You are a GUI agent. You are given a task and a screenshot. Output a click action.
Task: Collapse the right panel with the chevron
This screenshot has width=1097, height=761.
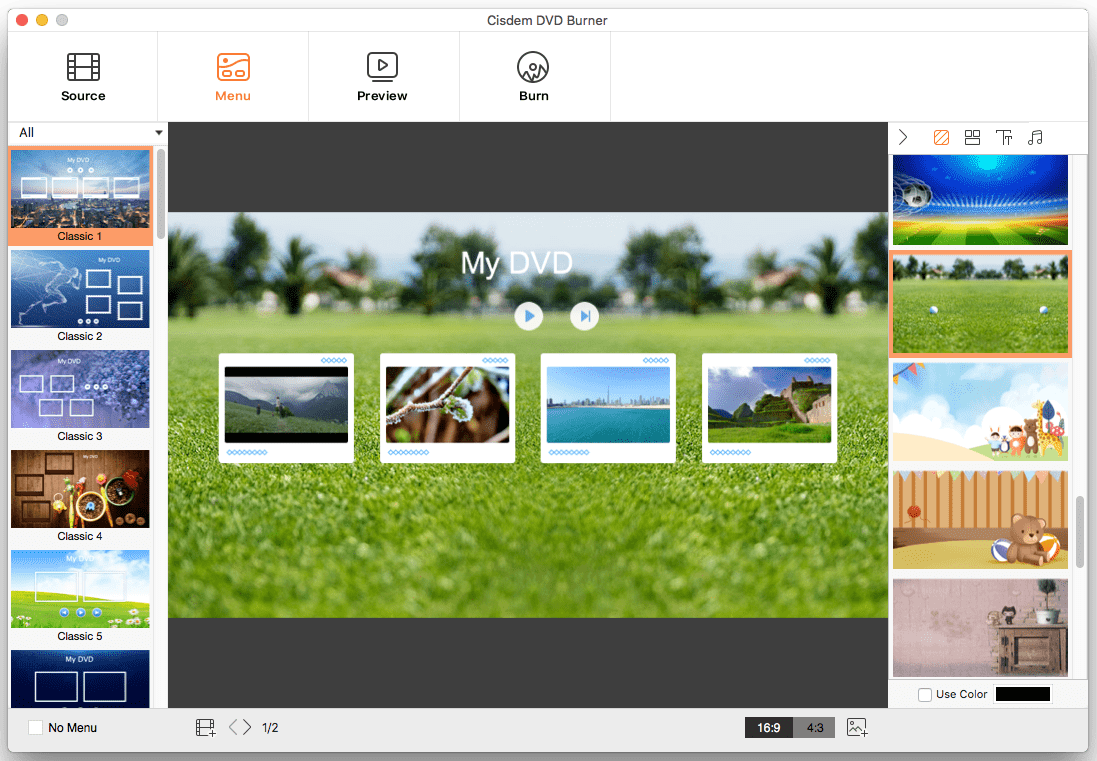[x=903, y=137]
